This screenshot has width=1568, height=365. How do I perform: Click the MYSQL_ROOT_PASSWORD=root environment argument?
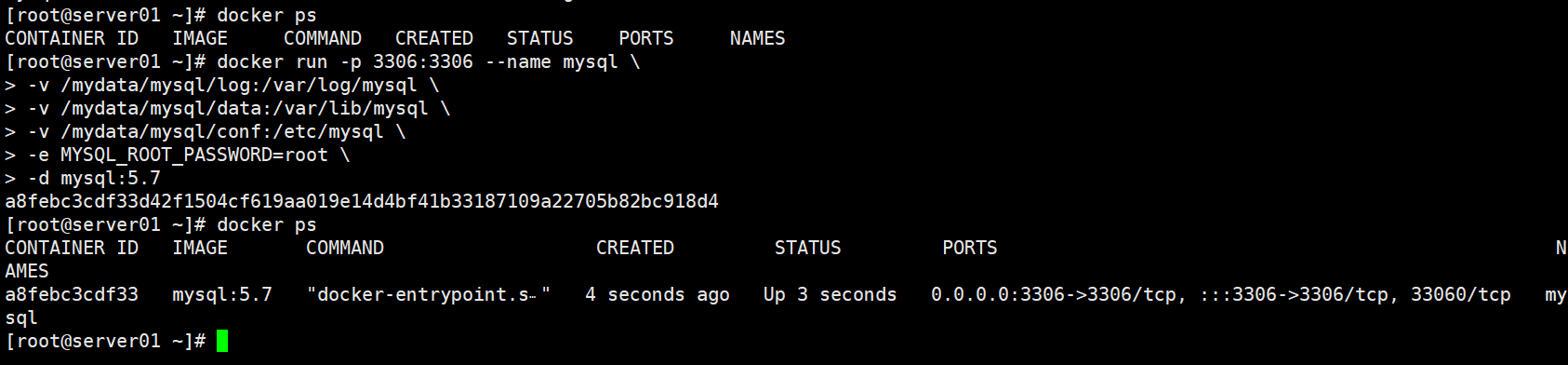pyautogui.click(x=194, y=155)
